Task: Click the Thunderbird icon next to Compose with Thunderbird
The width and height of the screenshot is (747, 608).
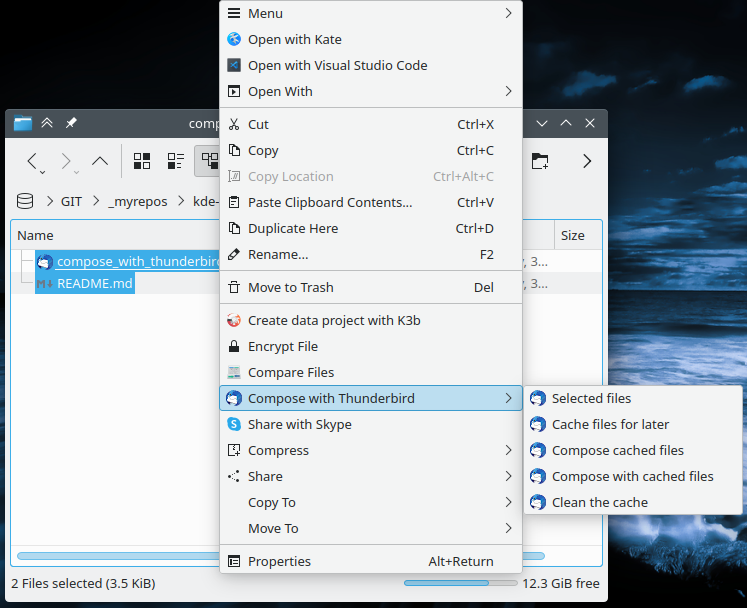Action: tap(234, 398)
